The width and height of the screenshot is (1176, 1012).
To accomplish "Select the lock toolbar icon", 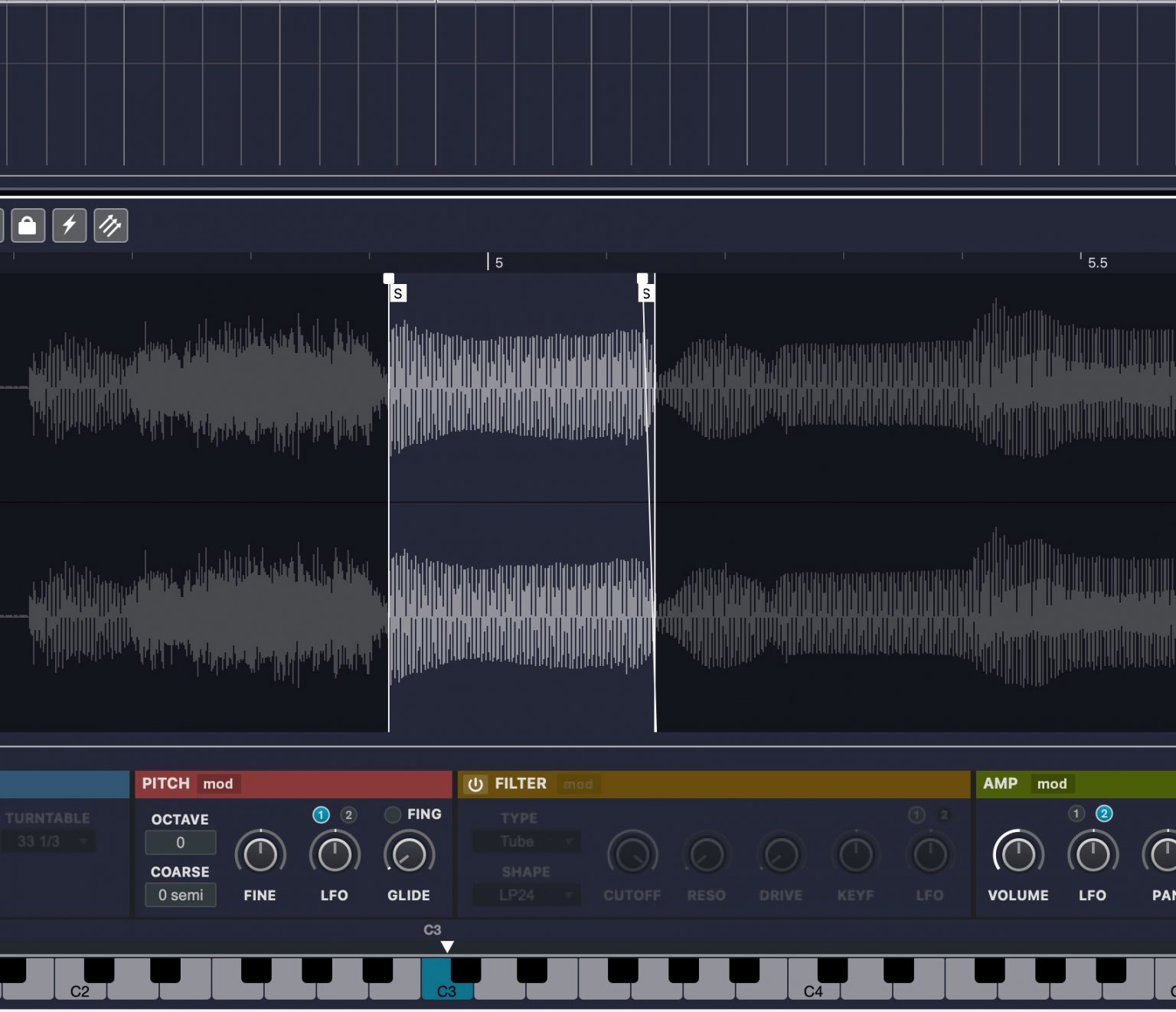I will click(x=28, y=224).
